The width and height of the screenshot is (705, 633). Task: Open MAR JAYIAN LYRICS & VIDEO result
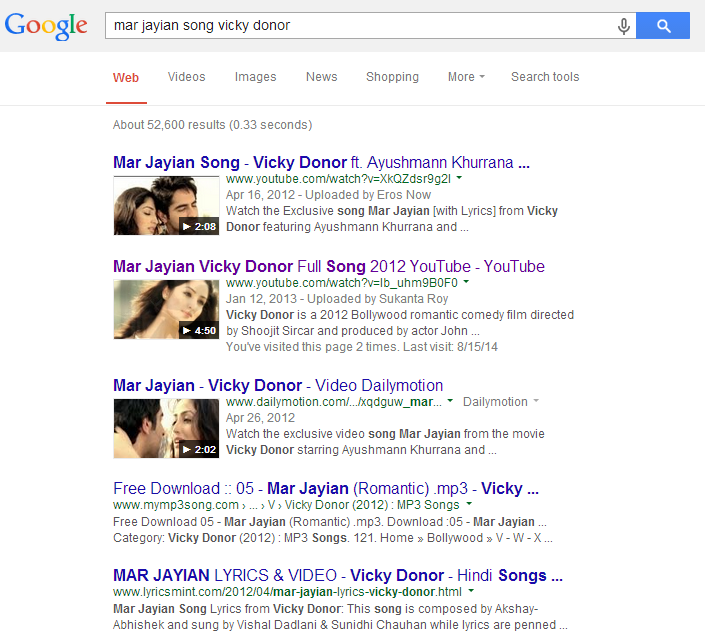coord(338,575)
